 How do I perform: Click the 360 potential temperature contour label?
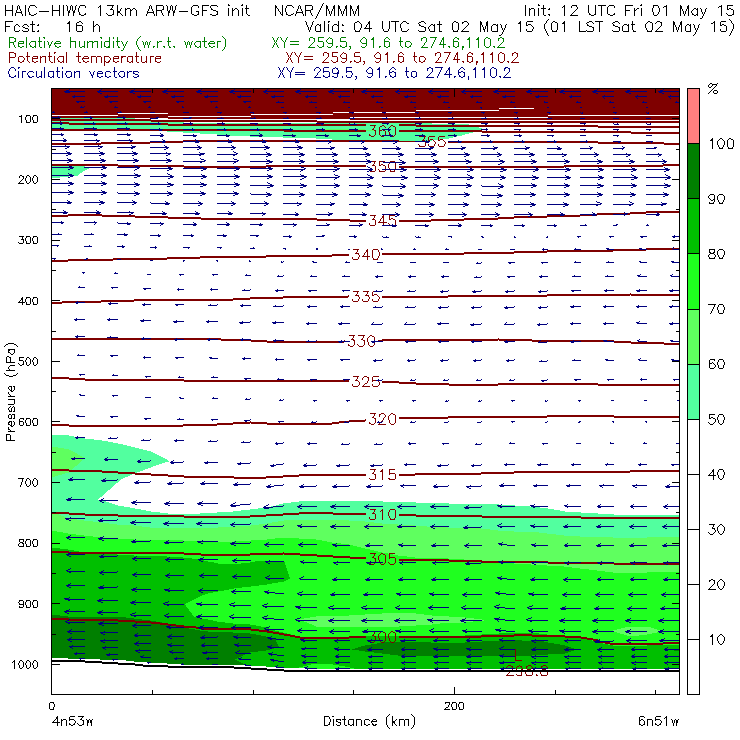383,131
